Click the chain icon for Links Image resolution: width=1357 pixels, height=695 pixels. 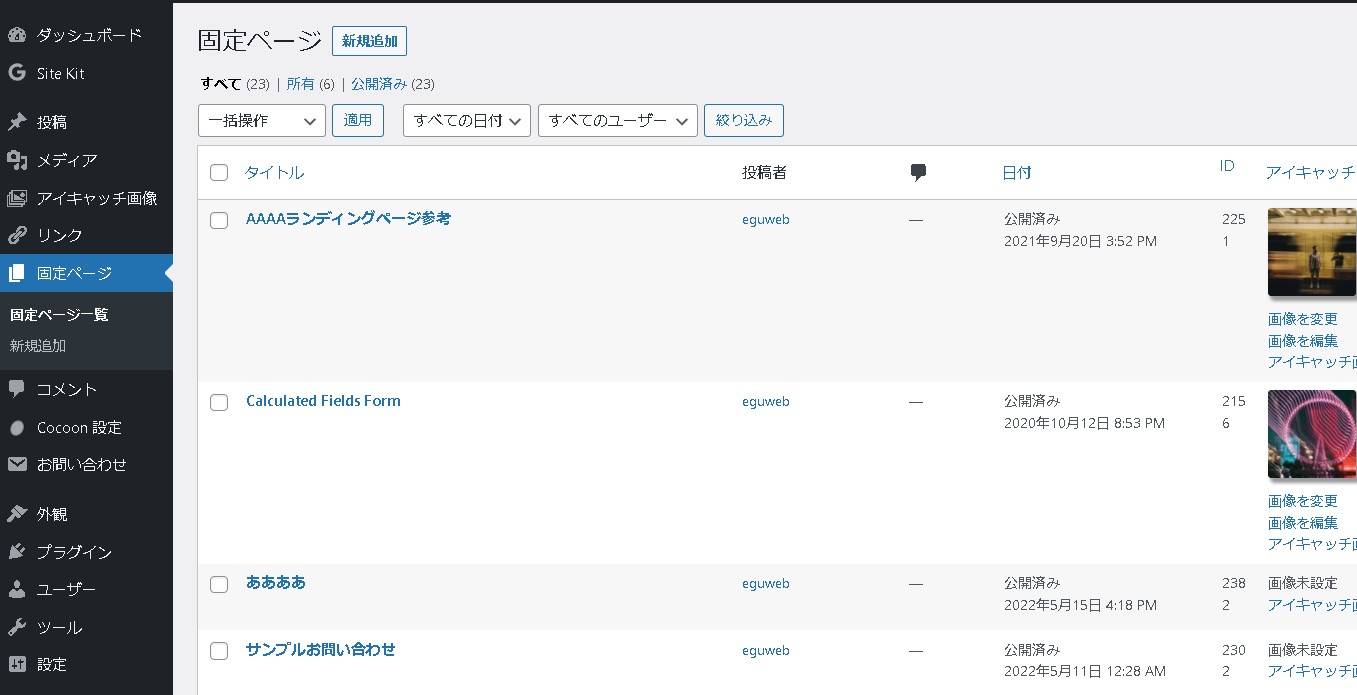point(17,236)
